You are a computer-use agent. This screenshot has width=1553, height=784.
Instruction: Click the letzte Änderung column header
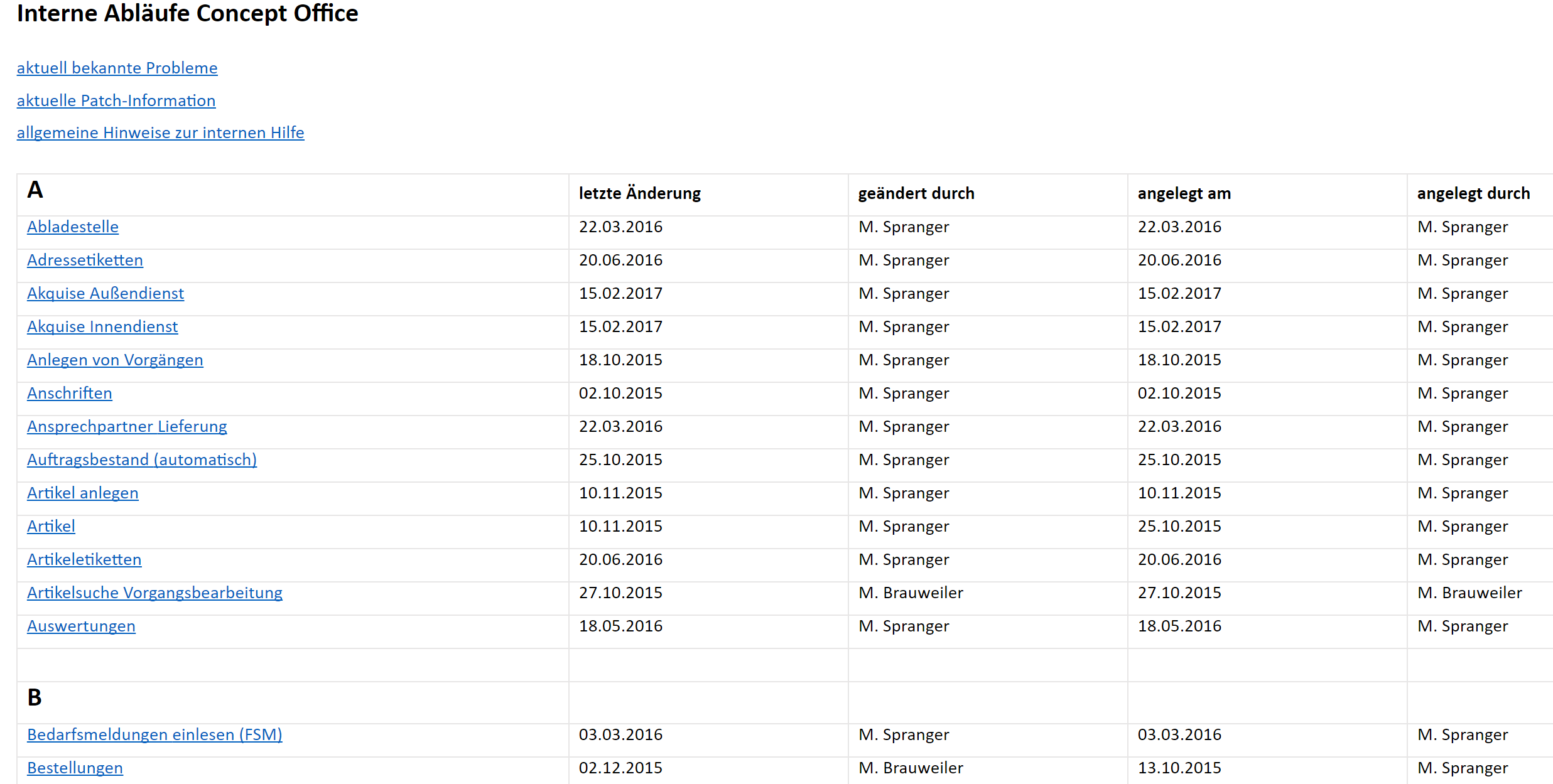pos(639,193)
